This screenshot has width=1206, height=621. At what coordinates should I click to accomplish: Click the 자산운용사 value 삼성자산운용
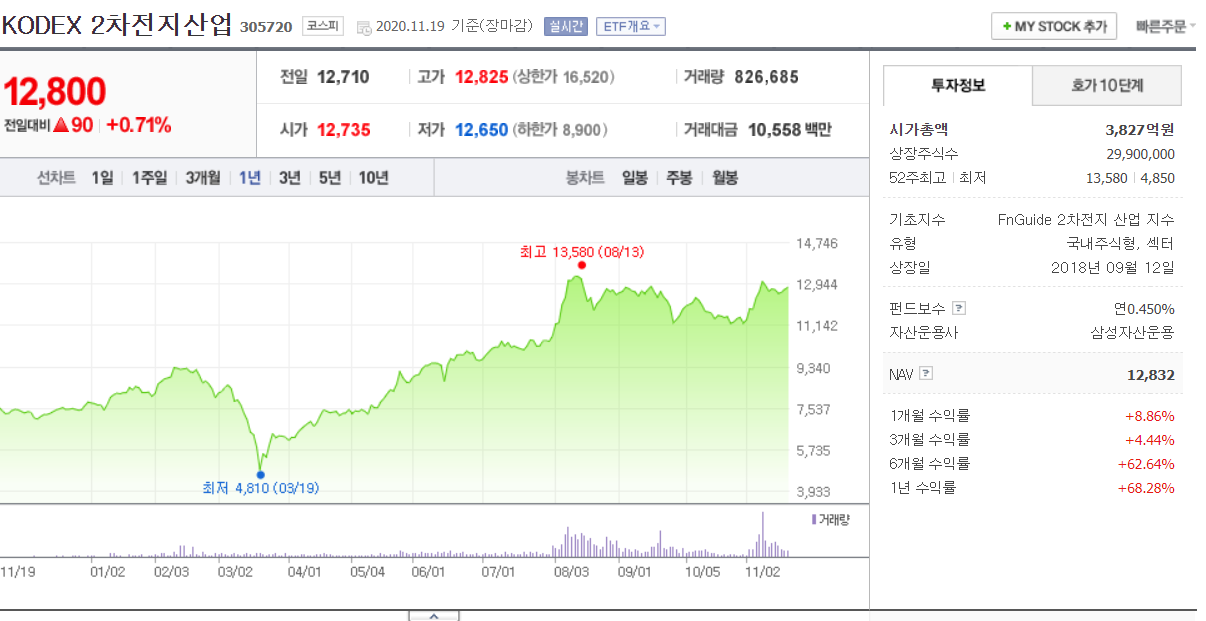click(1133, 333)
